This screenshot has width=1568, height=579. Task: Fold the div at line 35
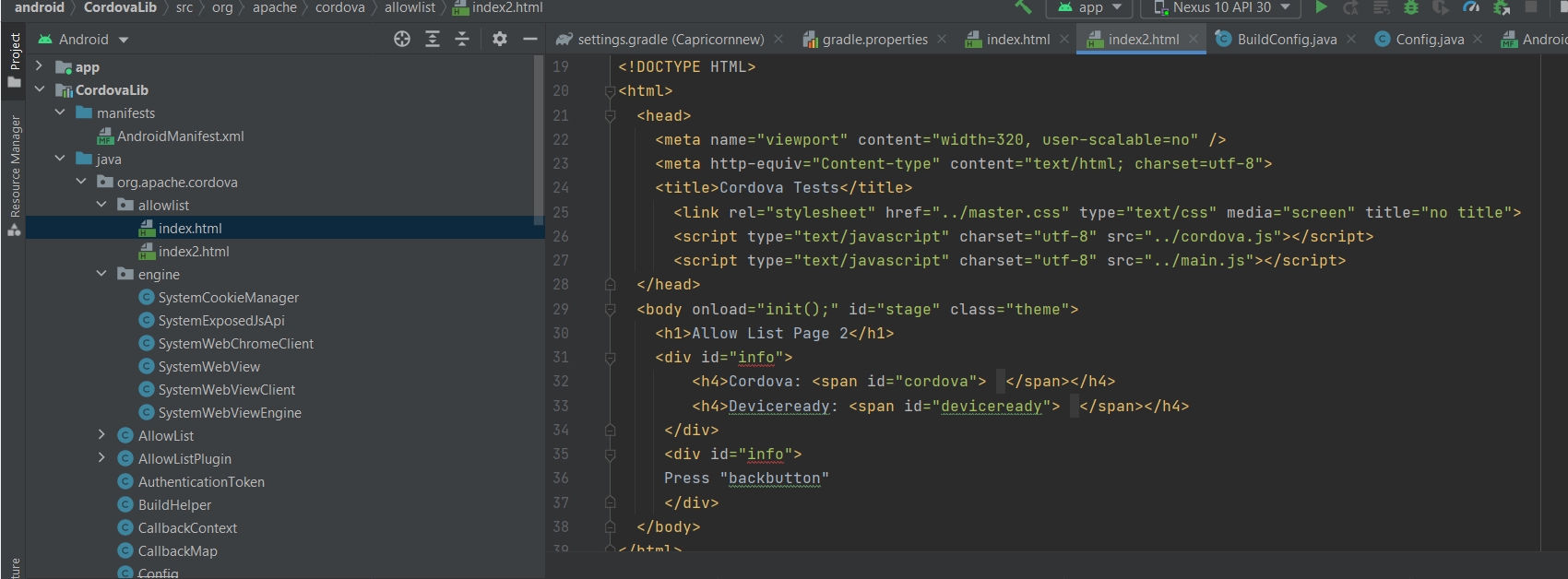pyautogui.click(x=610, y=454)
